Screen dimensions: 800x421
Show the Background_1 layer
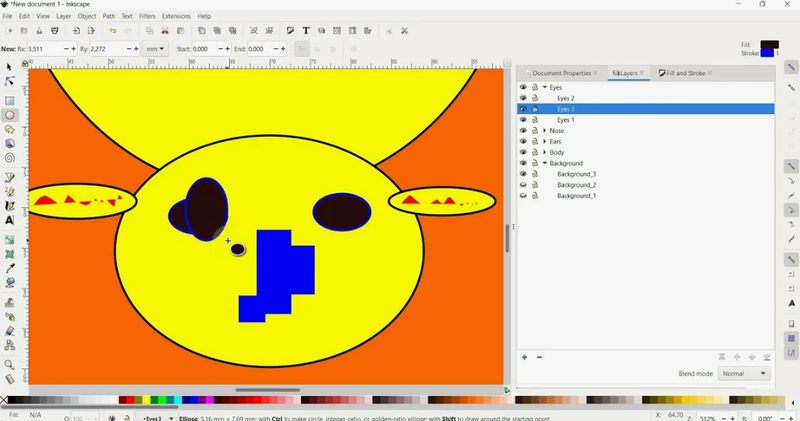(523, 195)
